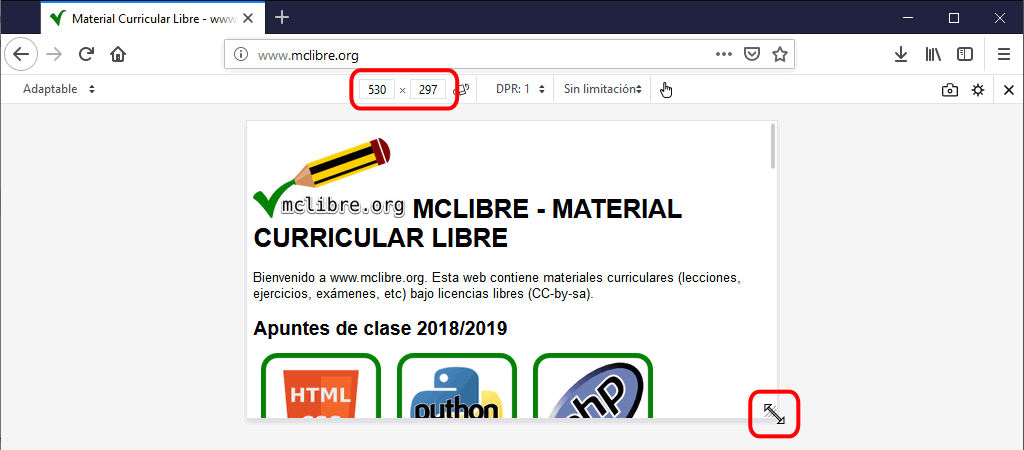Open the Sin limitación throttling dropdown

tap(602, 89)
